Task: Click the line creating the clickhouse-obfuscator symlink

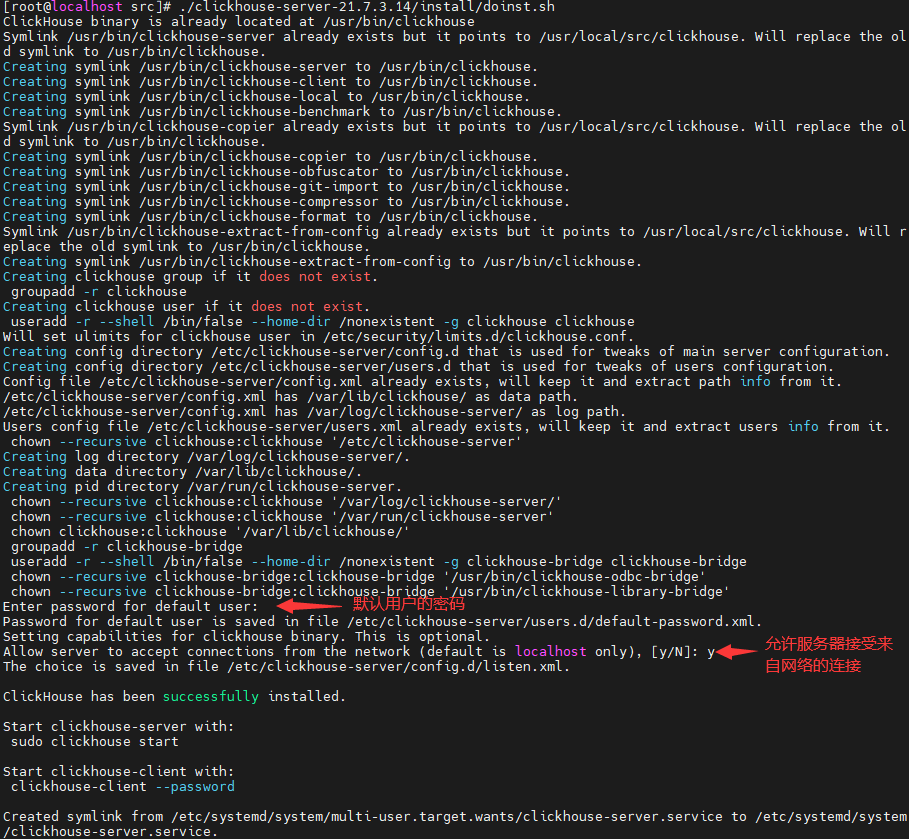Action: 286,172
